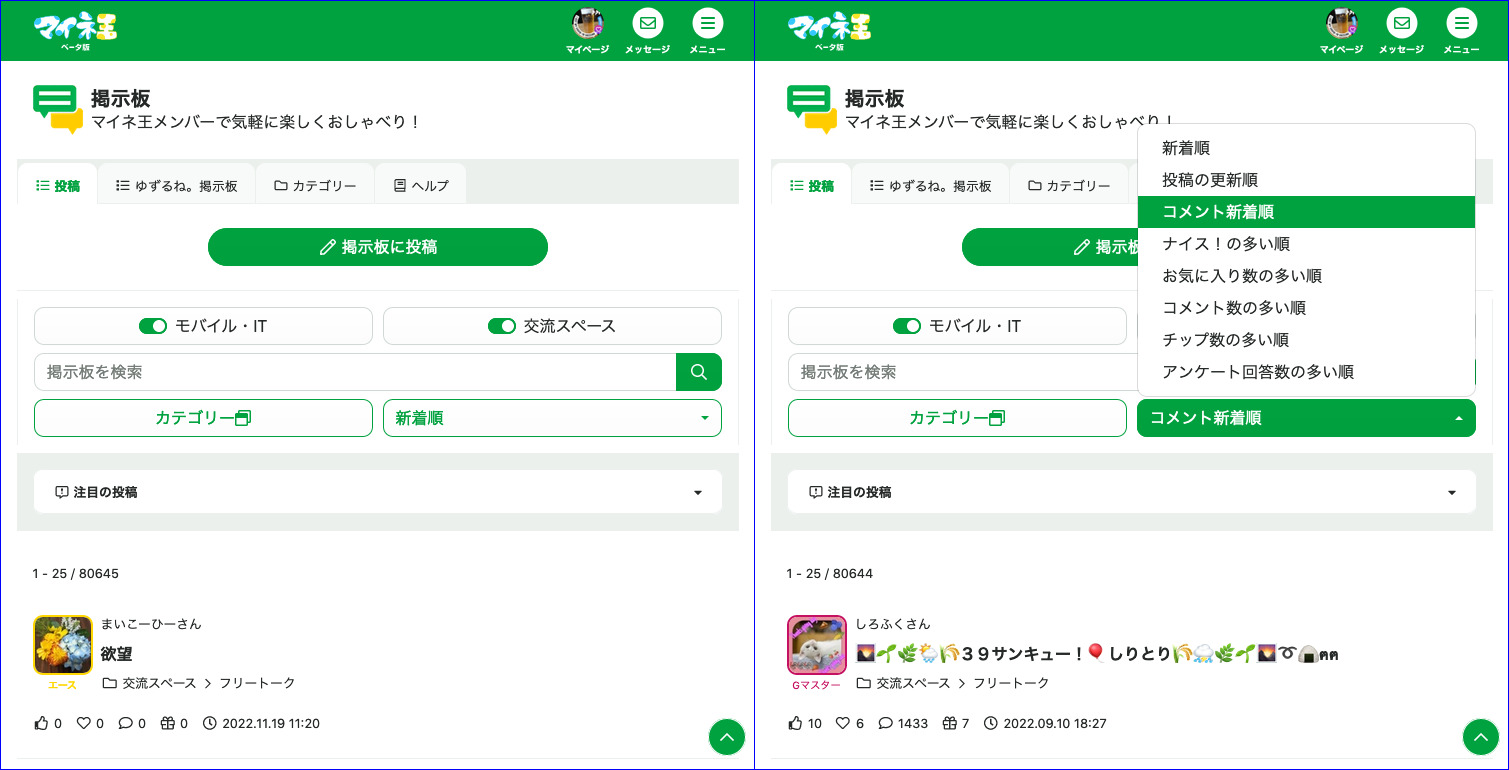Open 交流スペース category link on 欲望 post

(x=159, y=683)
